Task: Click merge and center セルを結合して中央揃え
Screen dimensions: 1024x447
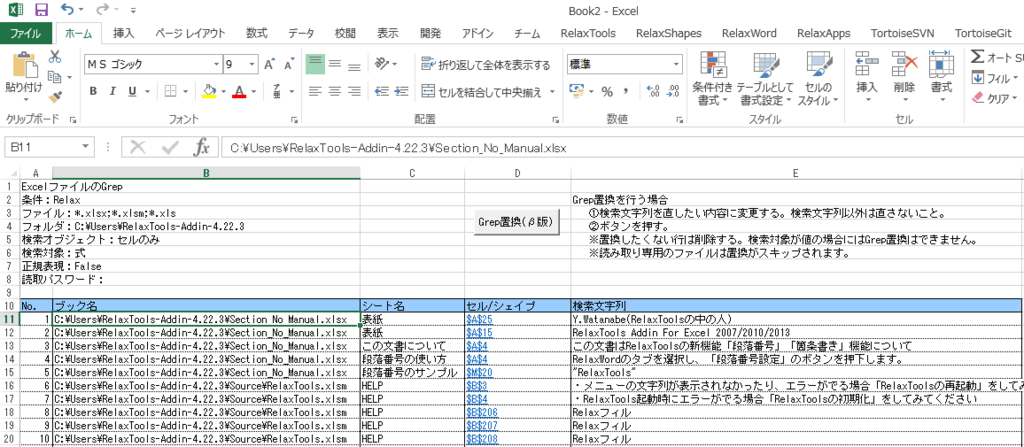Action: click(481, 92)
